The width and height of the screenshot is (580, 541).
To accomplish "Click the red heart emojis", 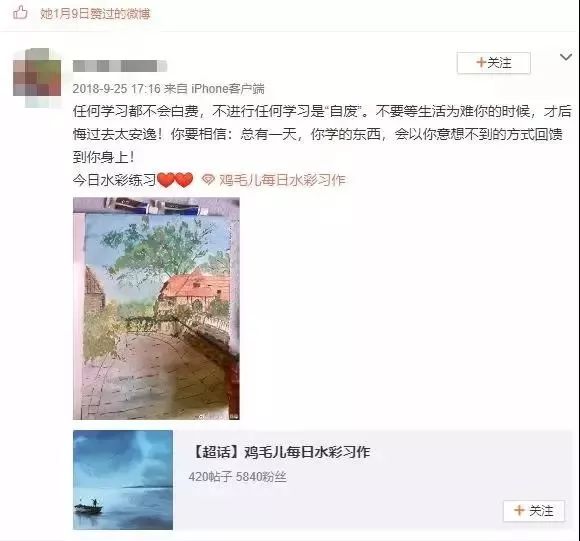I will click(x=175, y=180).
